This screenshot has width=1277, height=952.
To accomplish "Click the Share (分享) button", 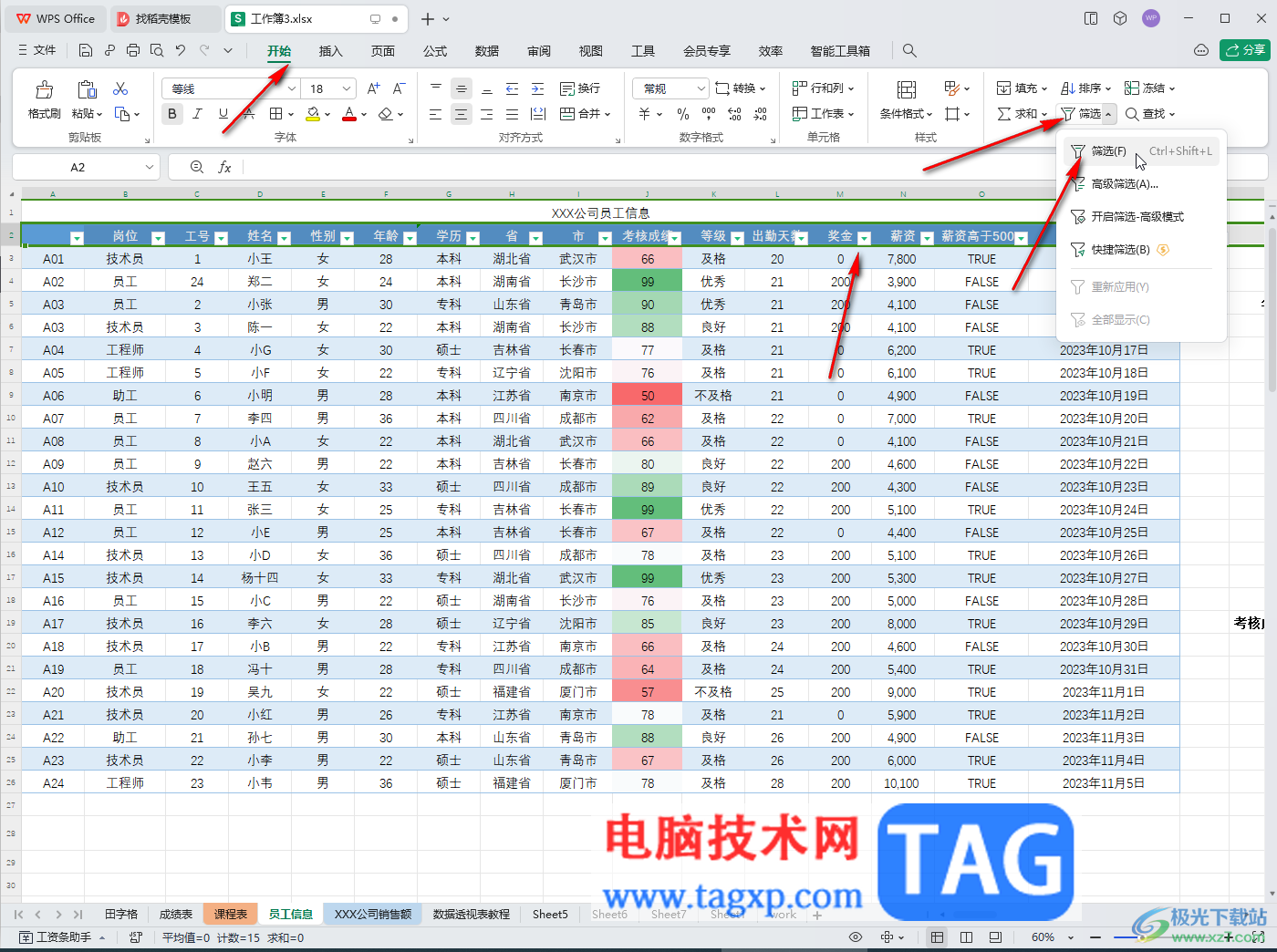I will point(1245,50).
